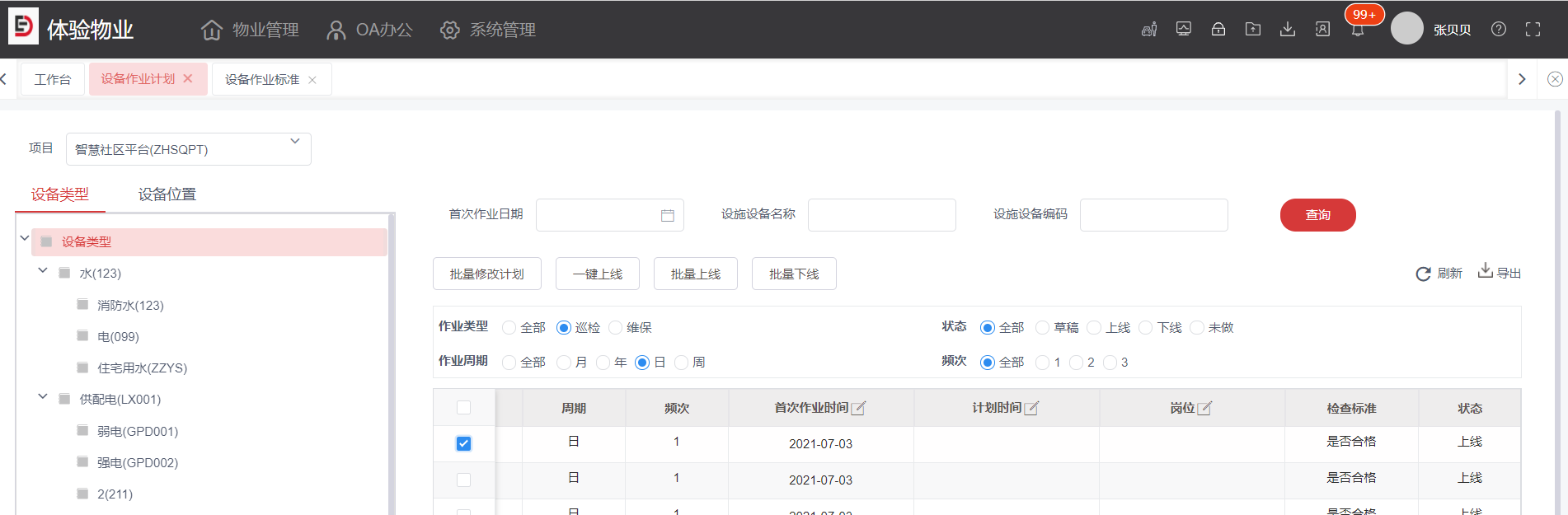
Task: Check the second table row checkbox
Action: (x=463, y=480)
